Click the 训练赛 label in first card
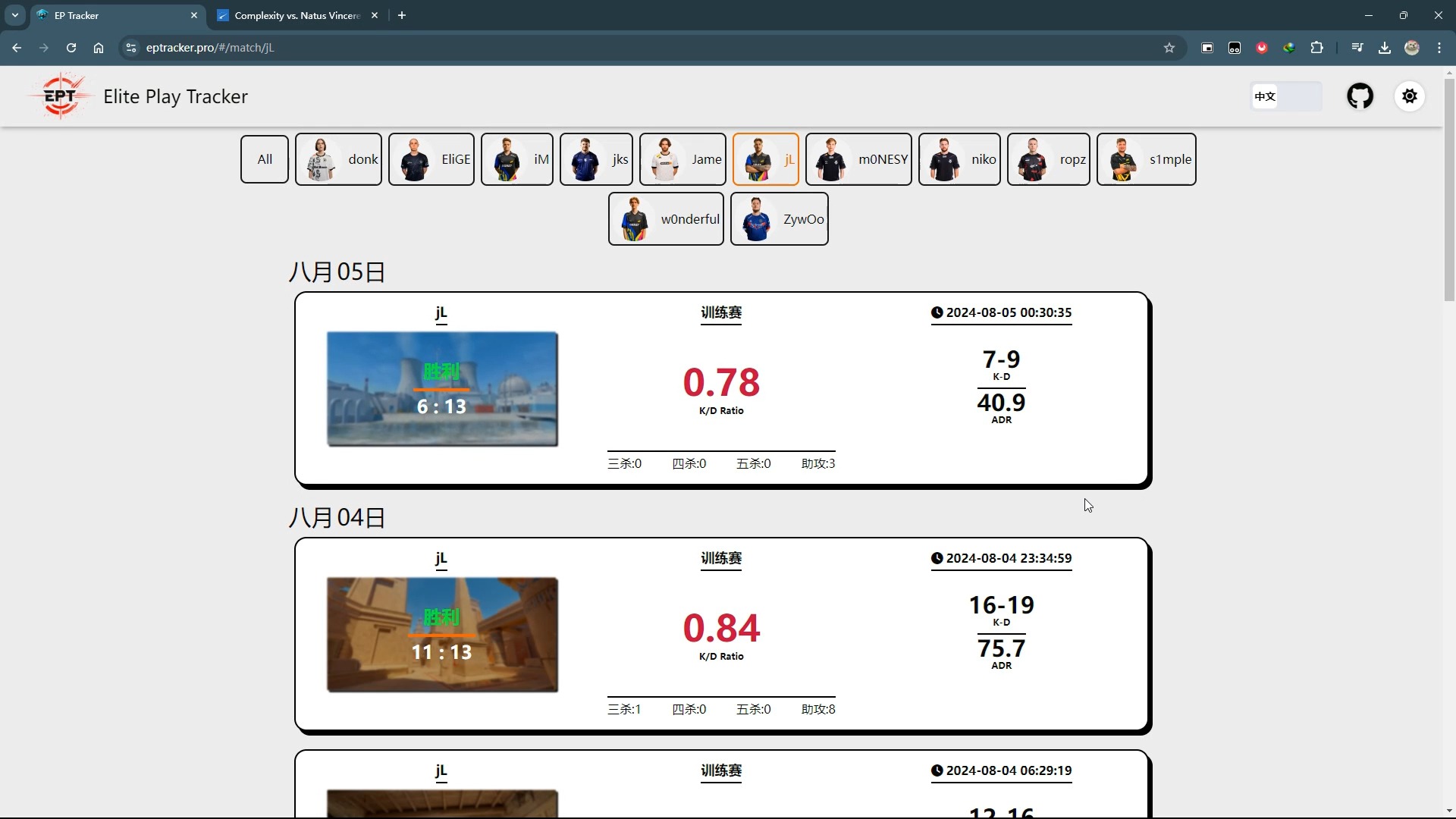 click(721, 312)
